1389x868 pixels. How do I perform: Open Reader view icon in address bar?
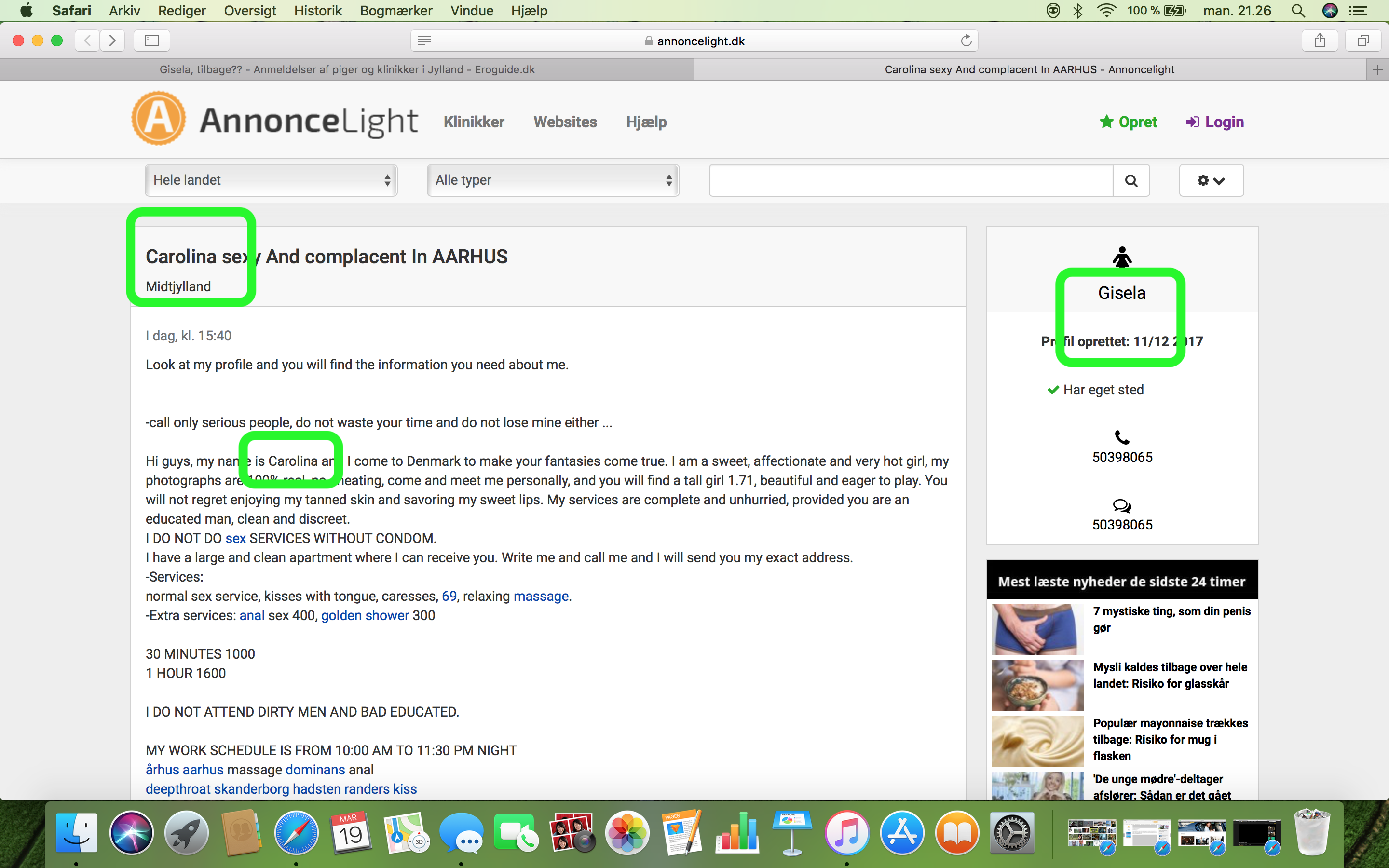[x=424, y=40]
